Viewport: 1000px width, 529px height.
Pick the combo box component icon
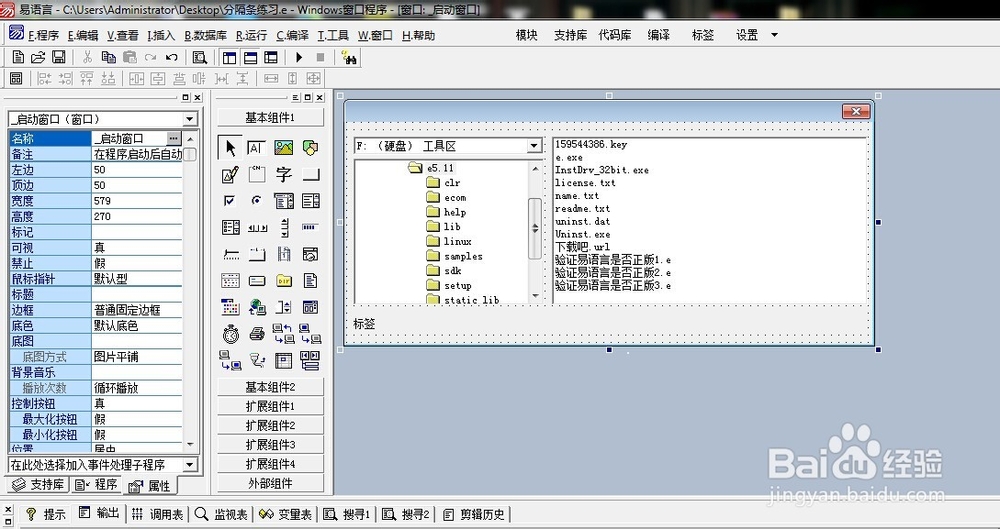284,201
